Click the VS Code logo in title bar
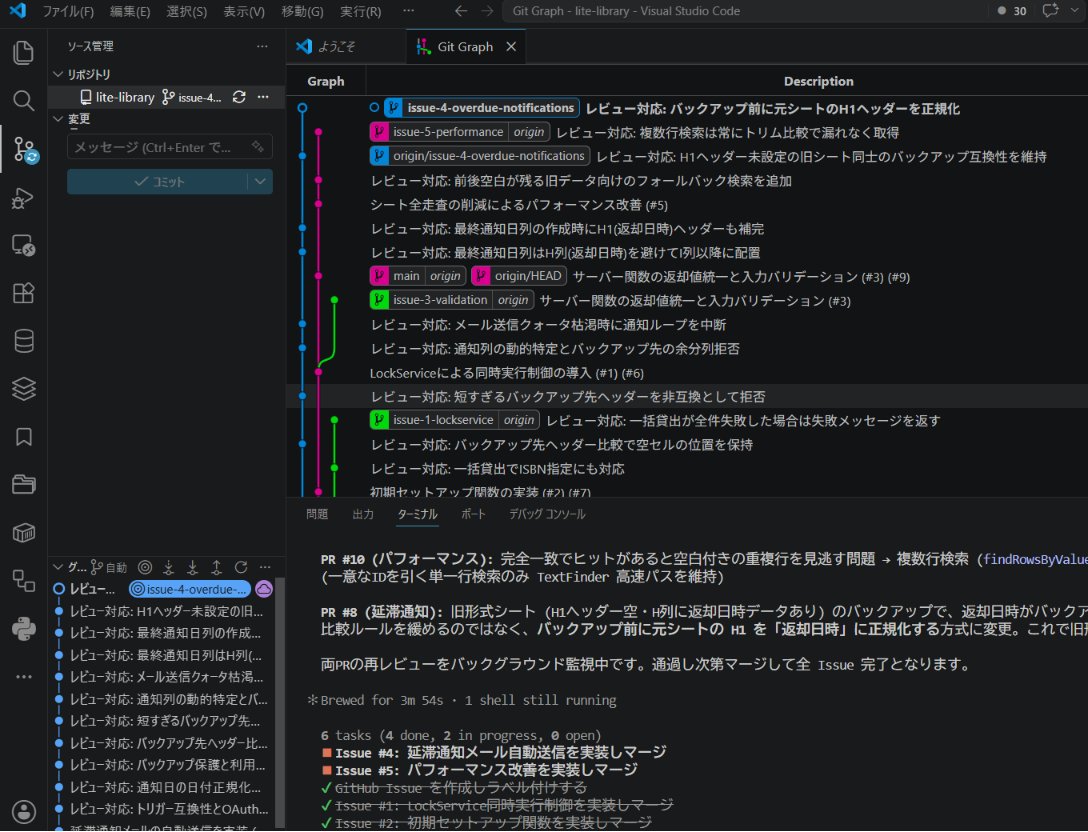1088x832 pixels. coord(17,10)
